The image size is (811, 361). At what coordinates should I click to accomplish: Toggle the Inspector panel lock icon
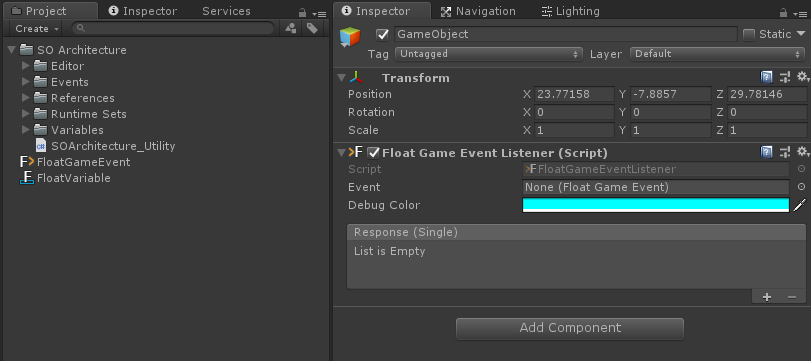pos(784,12)
